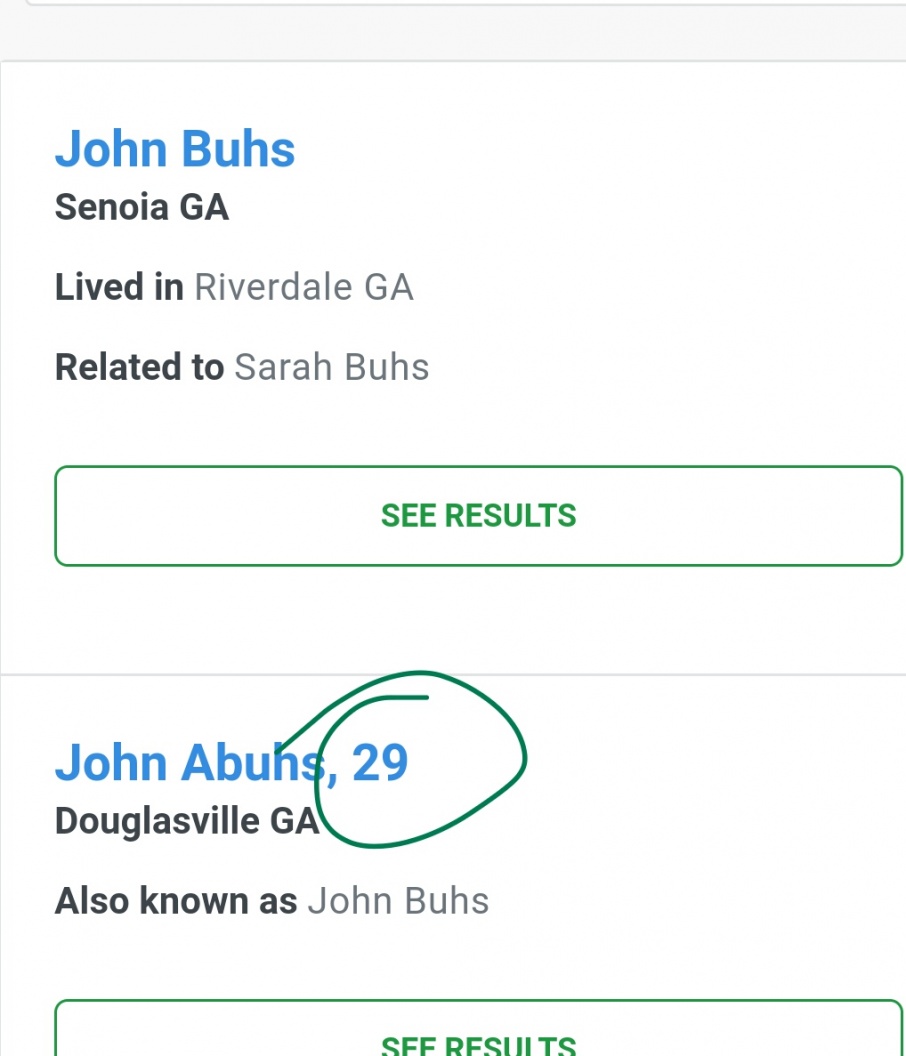Image resolution: width=906 pixels, height=1056 pixels.
Task: Click the word "Sarah" in the Related to row
Action: (284, 367)
